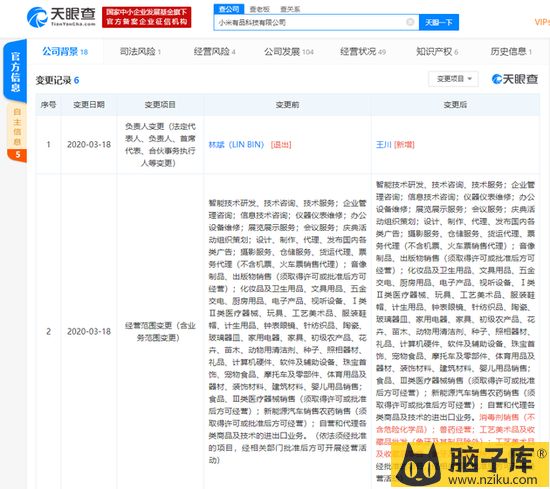Select the 查关系 search tab
The width and height of the screenshot is (550, 489).
290,9
